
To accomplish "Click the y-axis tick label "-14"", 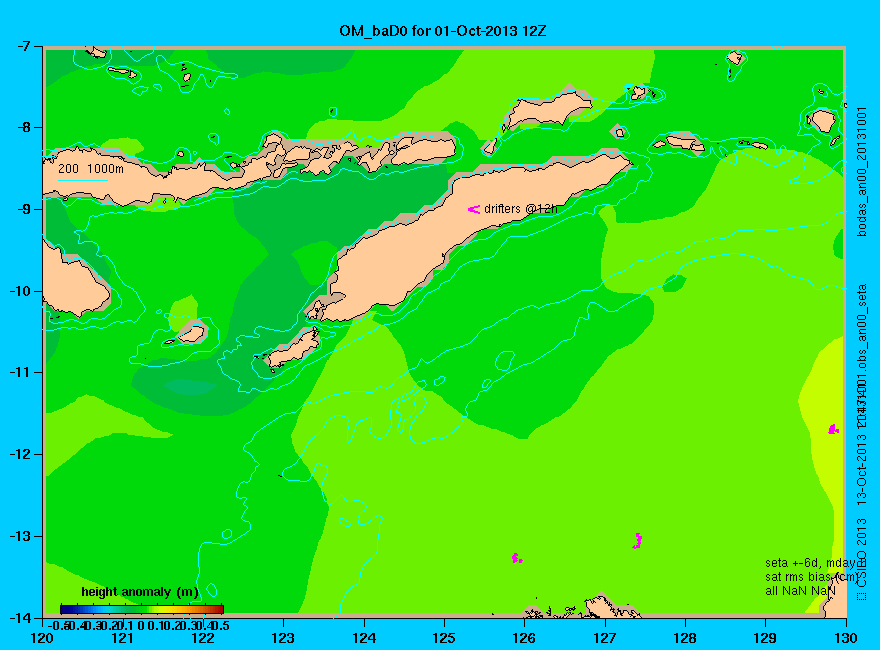I will [x=20, y=618].
